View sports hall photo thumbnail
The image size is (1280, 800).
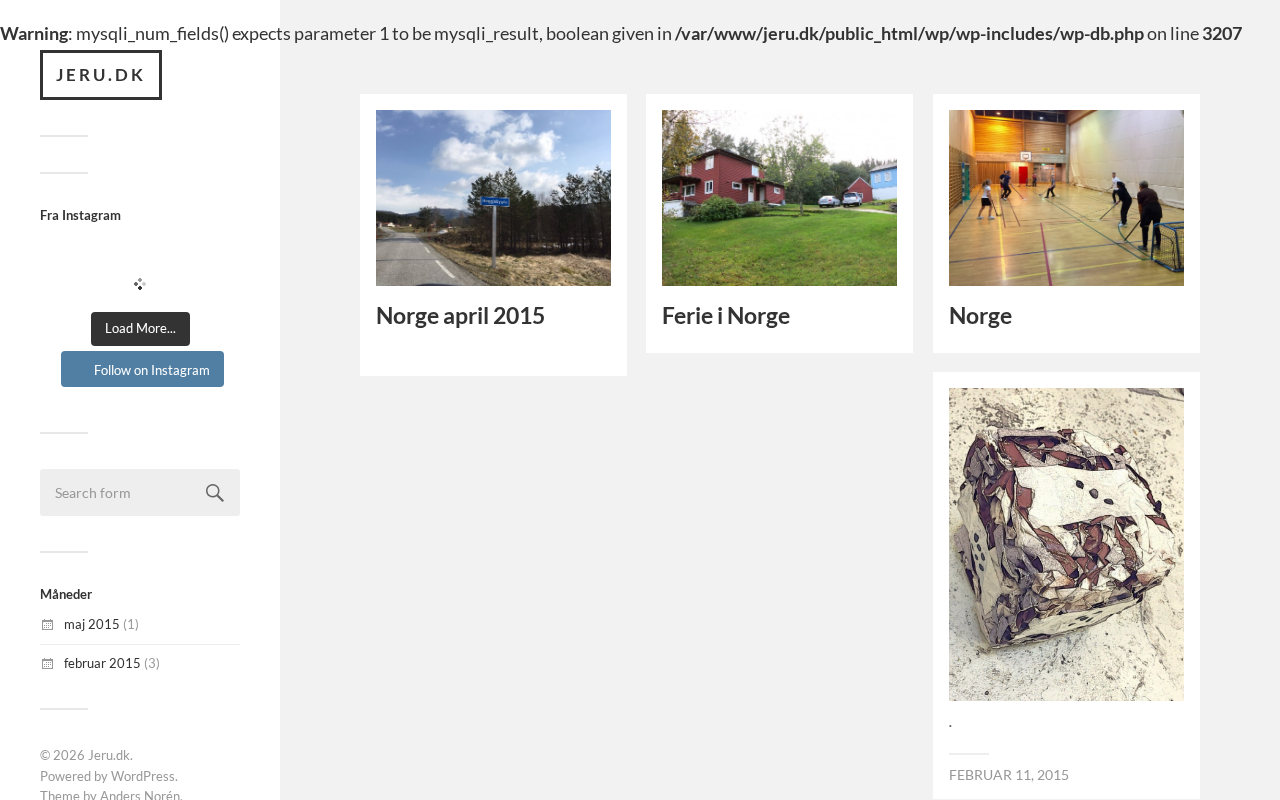[1066, 198]
